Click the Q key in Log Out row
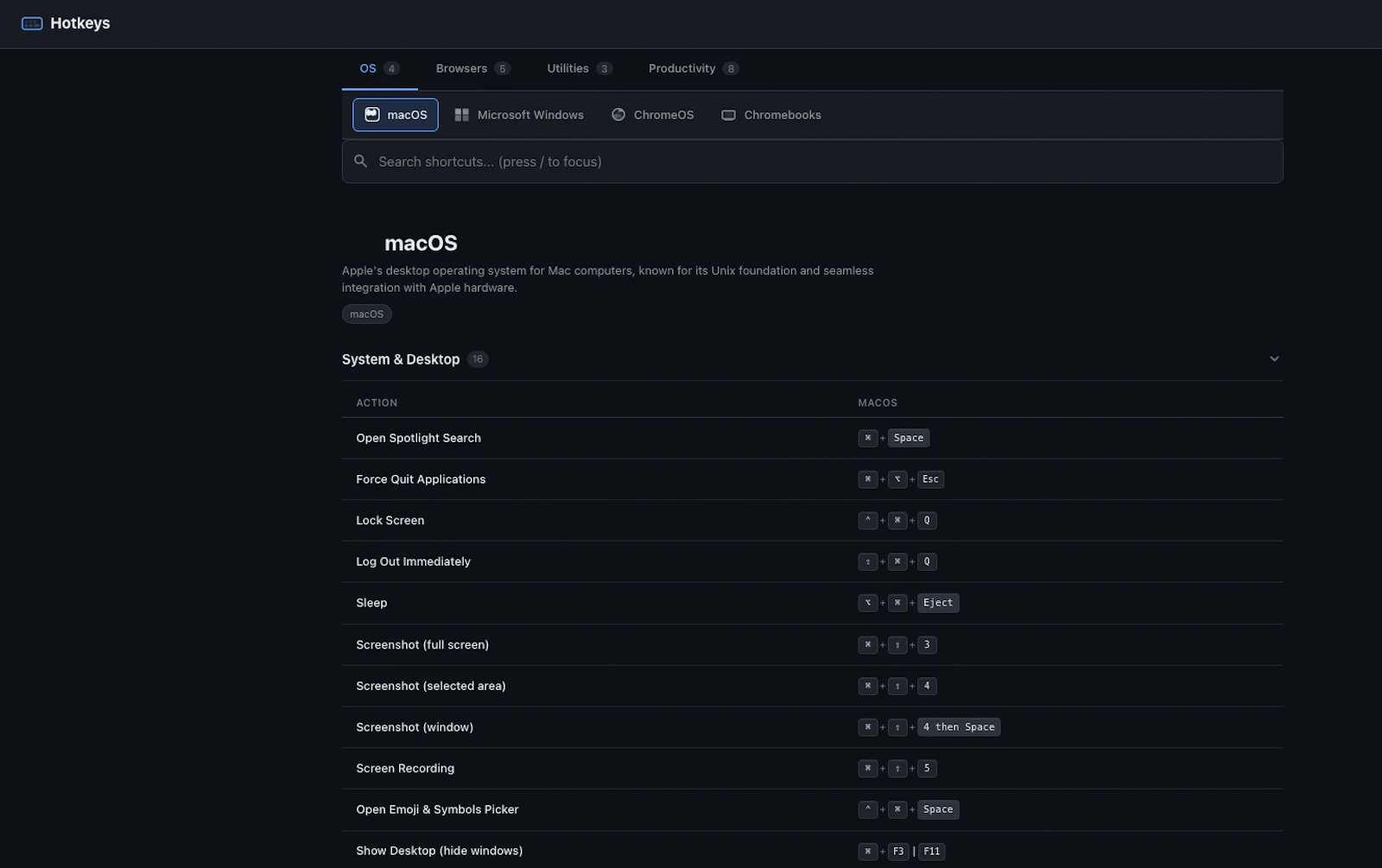 (x=927, y=561)
